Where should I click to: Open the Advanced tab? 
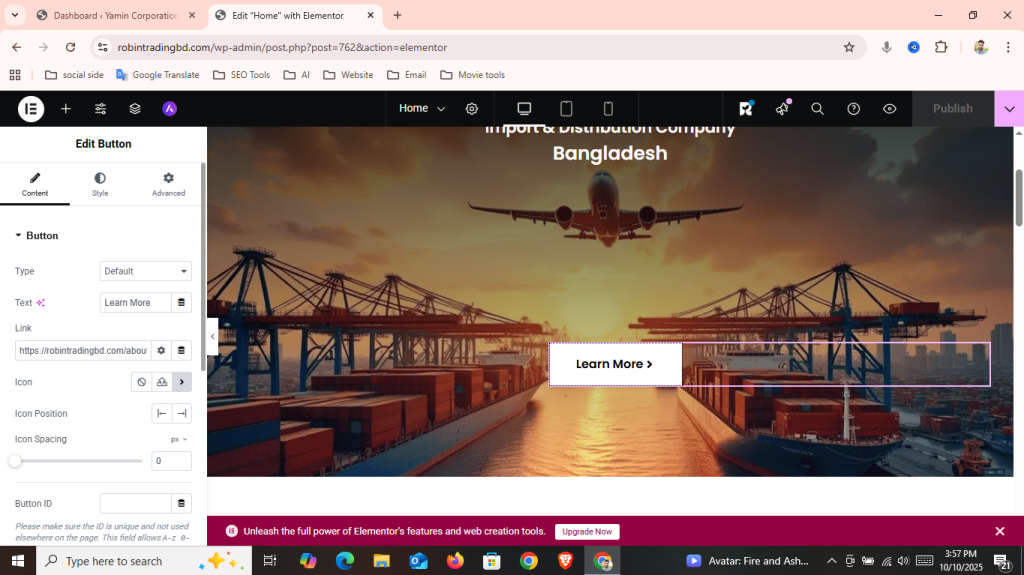[168, 184]
